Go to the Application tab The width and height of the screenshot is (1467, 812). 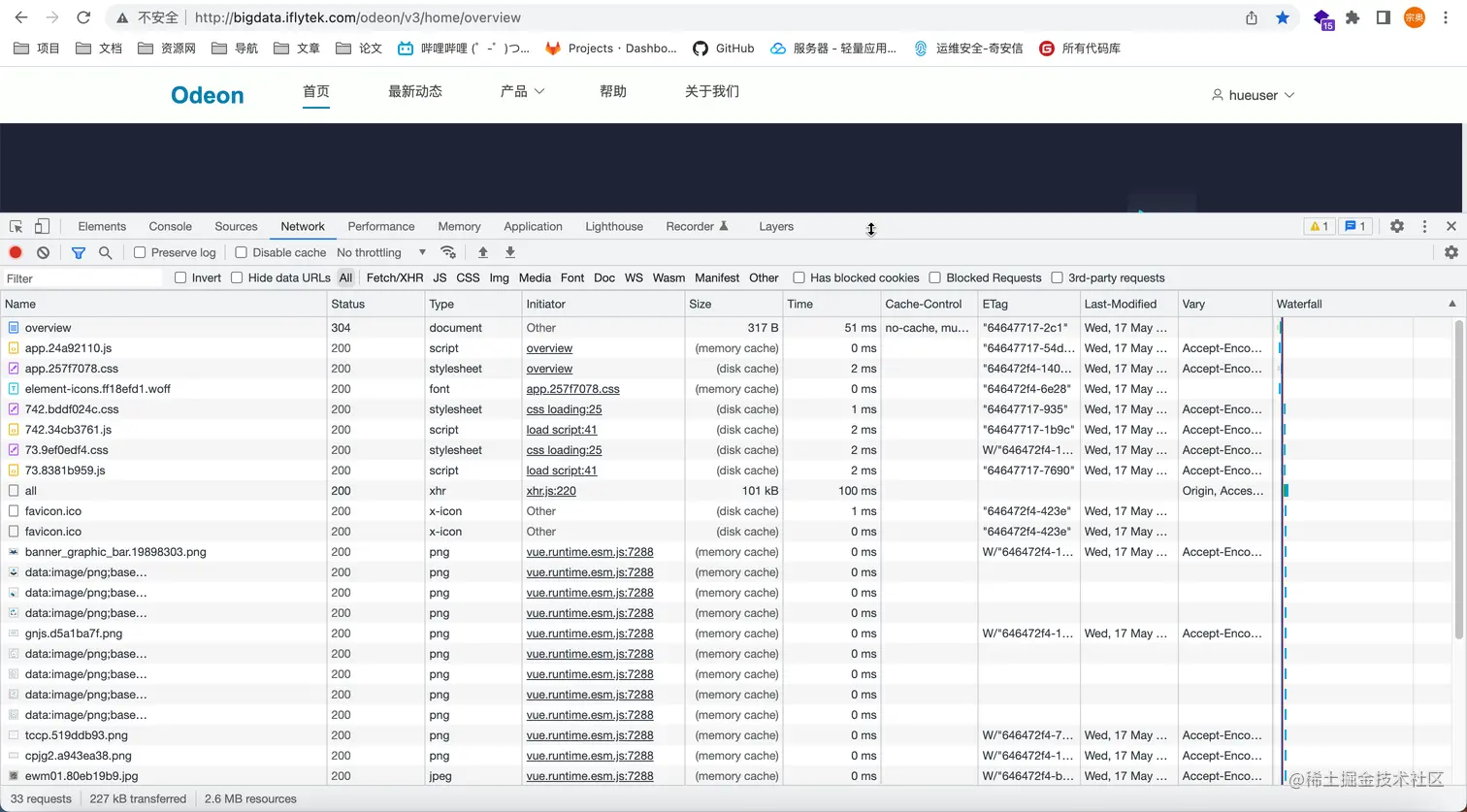tap(533, 226)
